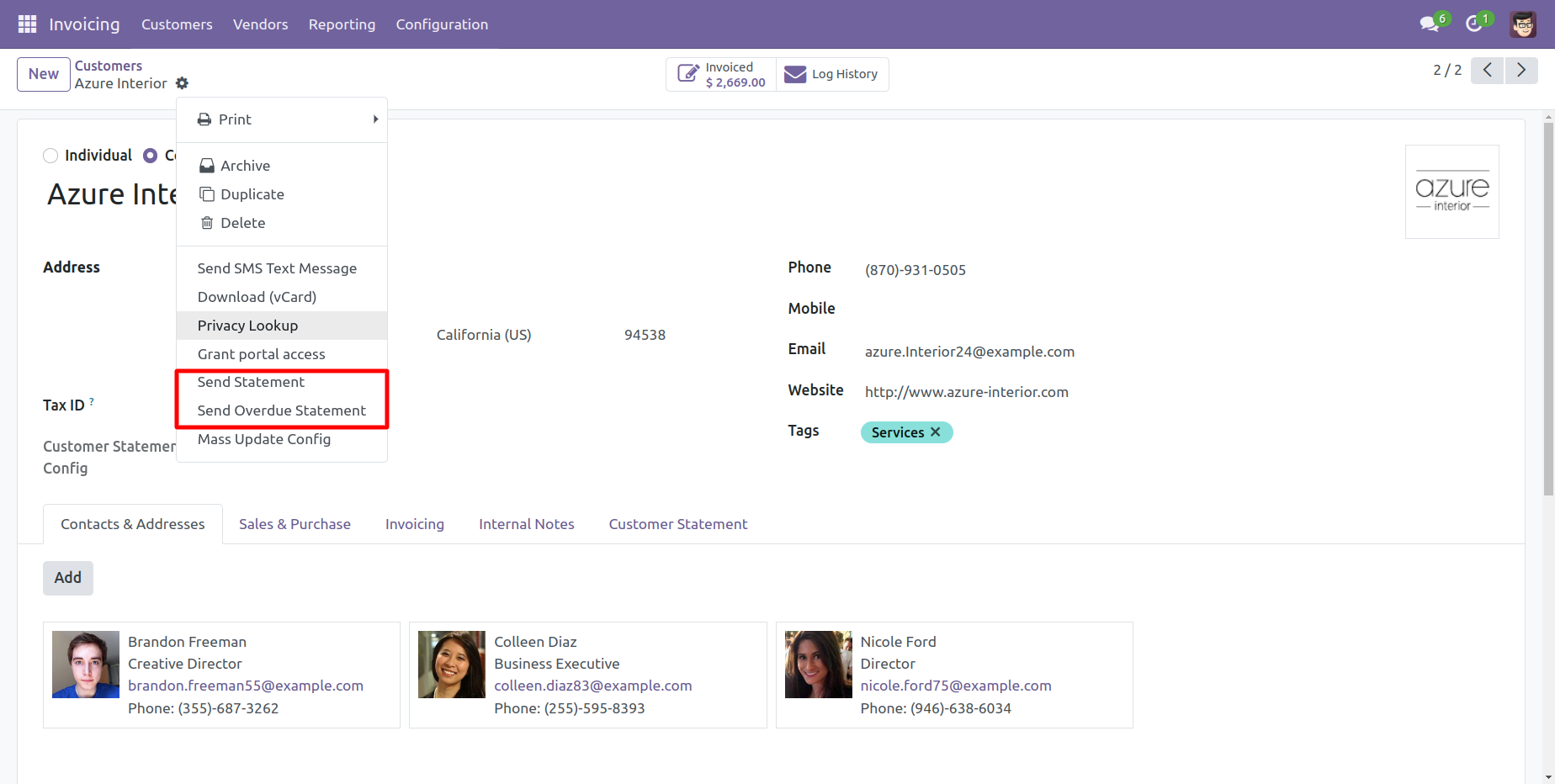1555x784 pixels.
Task: Click the Email field azure.Interior24@example.com
Action: click(969, 352)
